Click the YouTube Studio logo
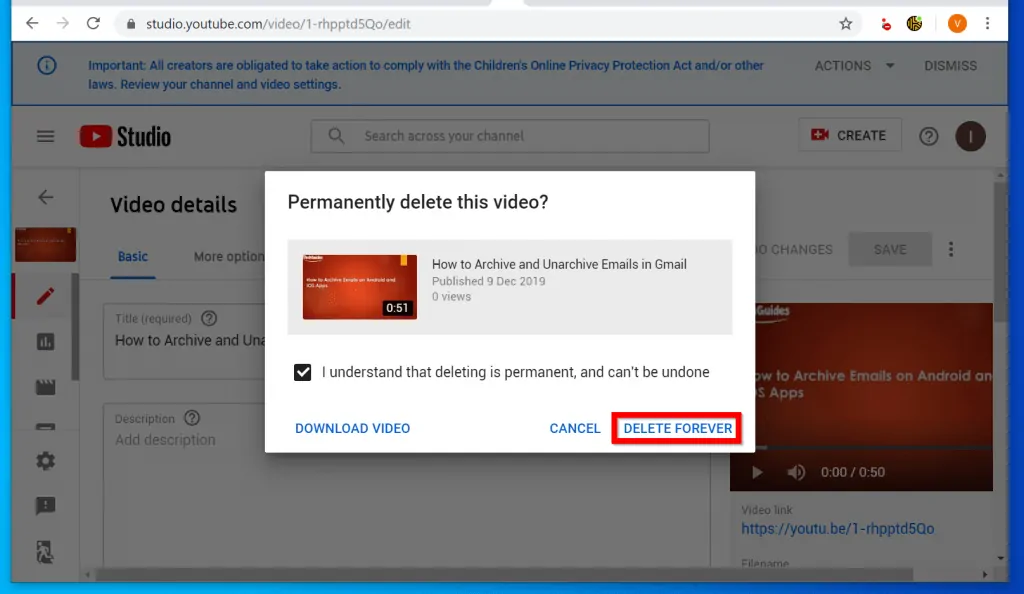Image resolution: width=1024 pixels, height=594 pixels. pos(126,137)
